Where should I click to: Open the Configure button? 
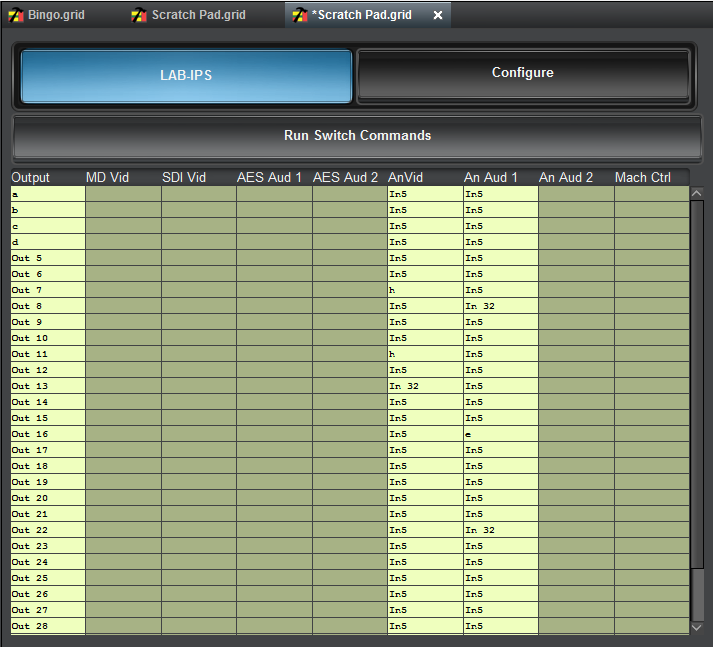(x=523, y=74)
